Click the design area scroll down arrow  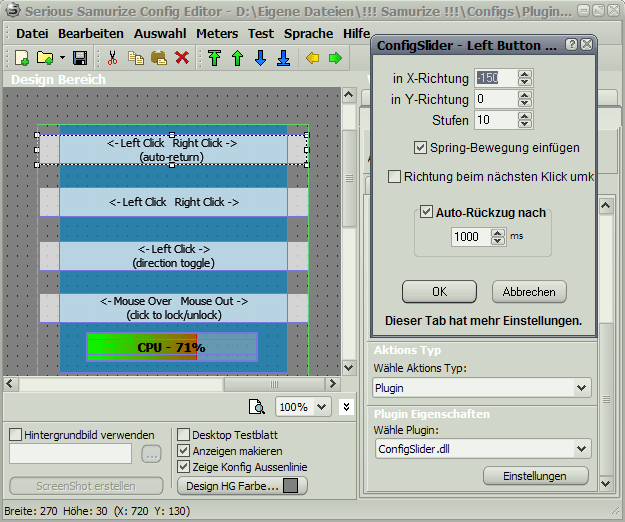click(349, 367)
